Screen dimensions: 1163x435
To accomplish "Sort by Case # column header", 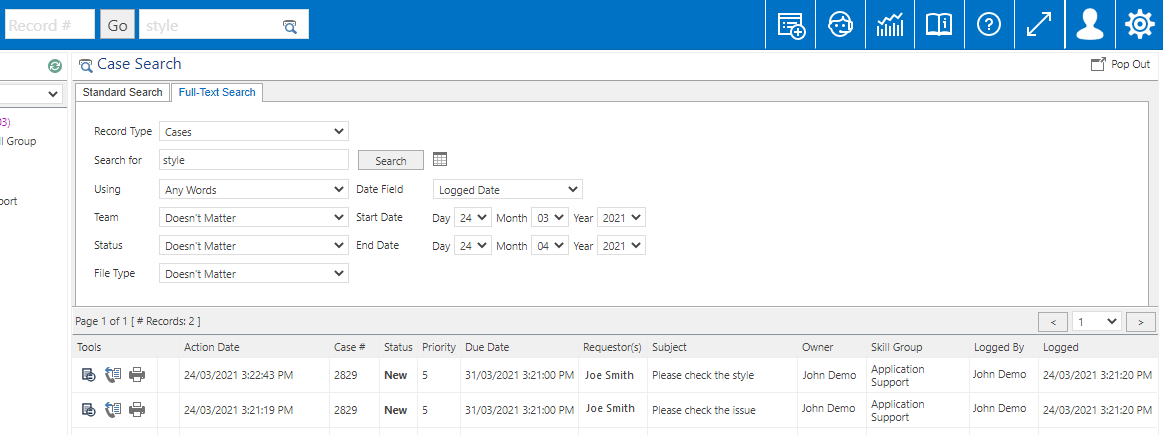I will coord(349,347).
